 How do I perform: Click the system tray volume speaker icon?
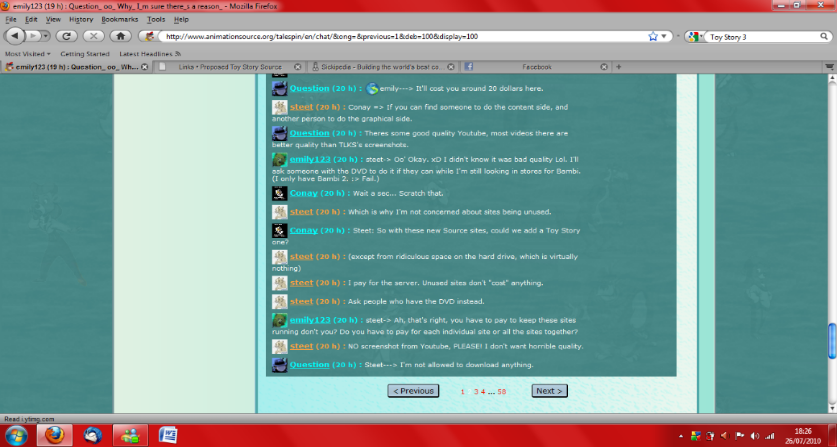pyautogui.click(x=755, y=435)
